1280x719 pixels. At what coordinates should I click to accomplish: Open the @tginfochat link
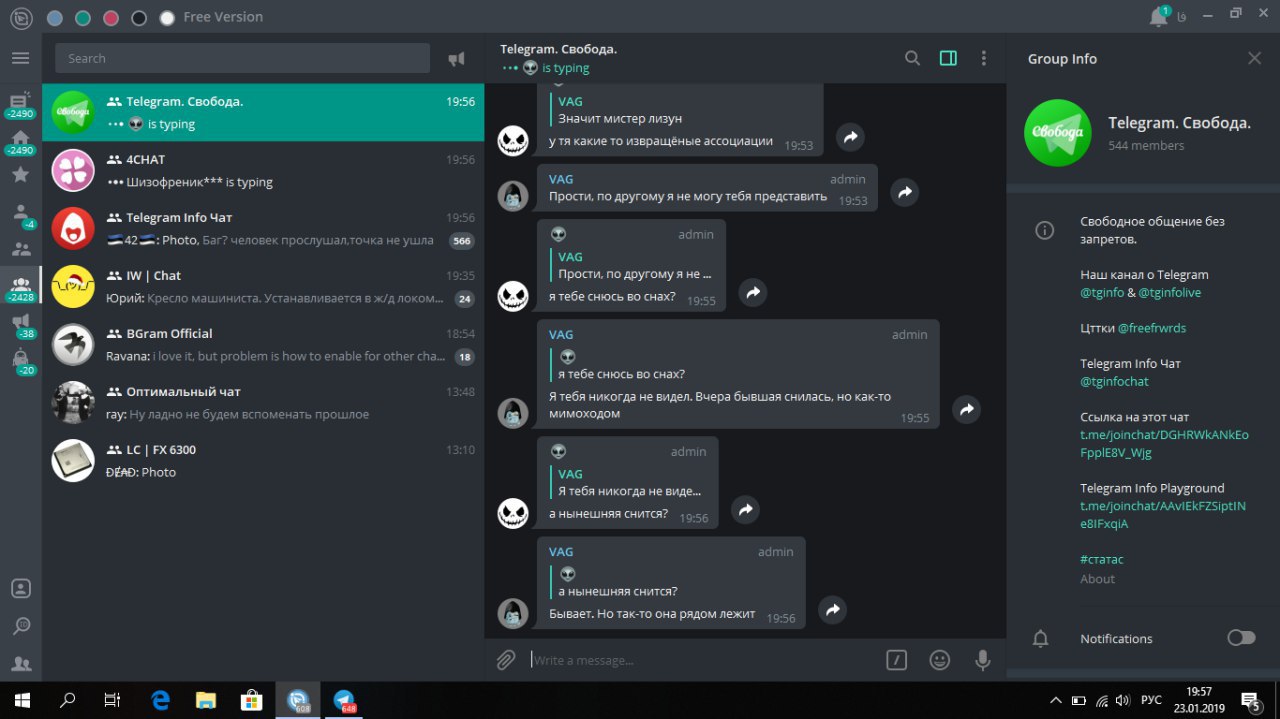coord(1114,381)
